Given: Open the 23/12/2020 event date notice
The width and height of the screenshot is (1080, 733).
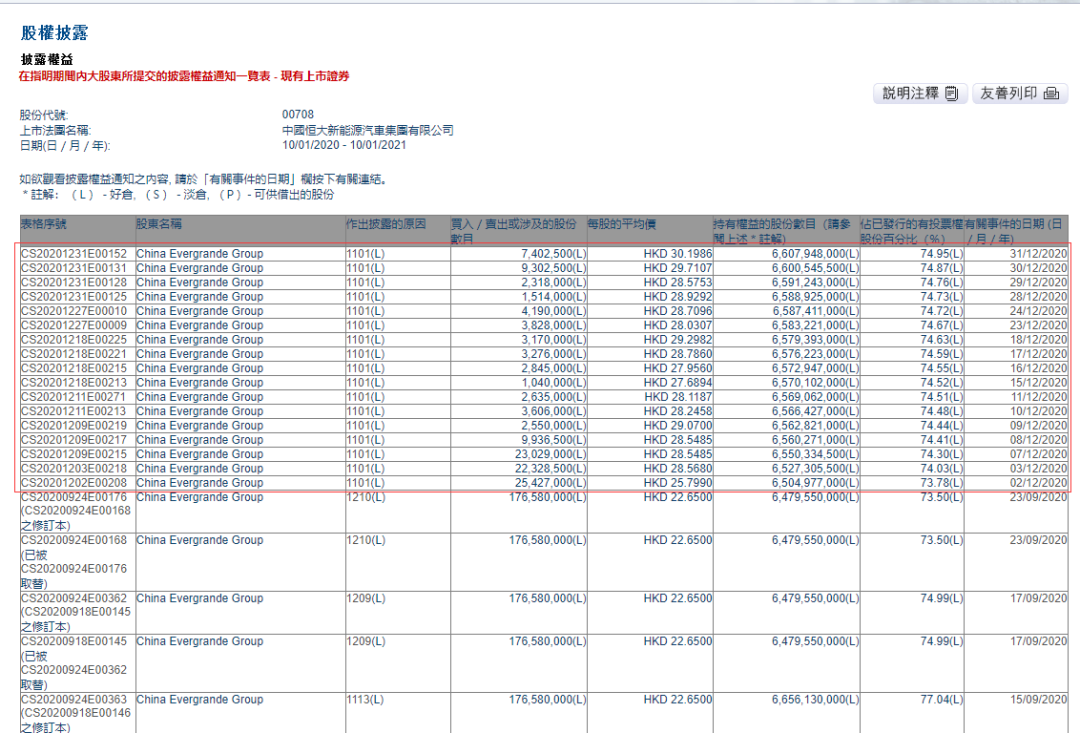Looking at the screenshot, I should coord(1038,325).
